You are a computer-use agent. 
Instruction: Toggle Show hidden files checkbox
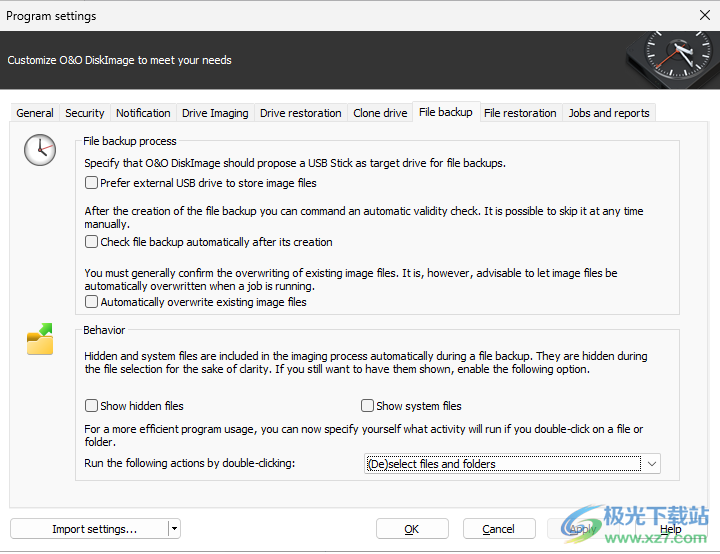click(92, 406)
